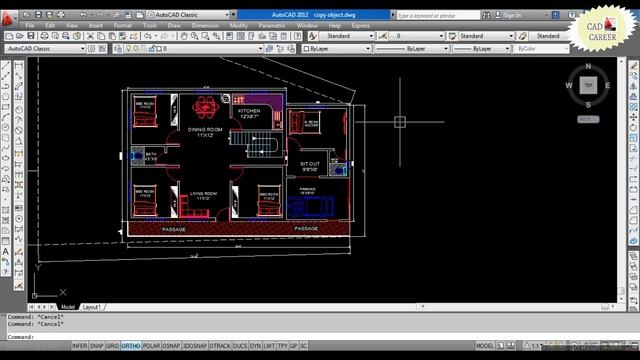Click the Text Style icon

[313, 36]
